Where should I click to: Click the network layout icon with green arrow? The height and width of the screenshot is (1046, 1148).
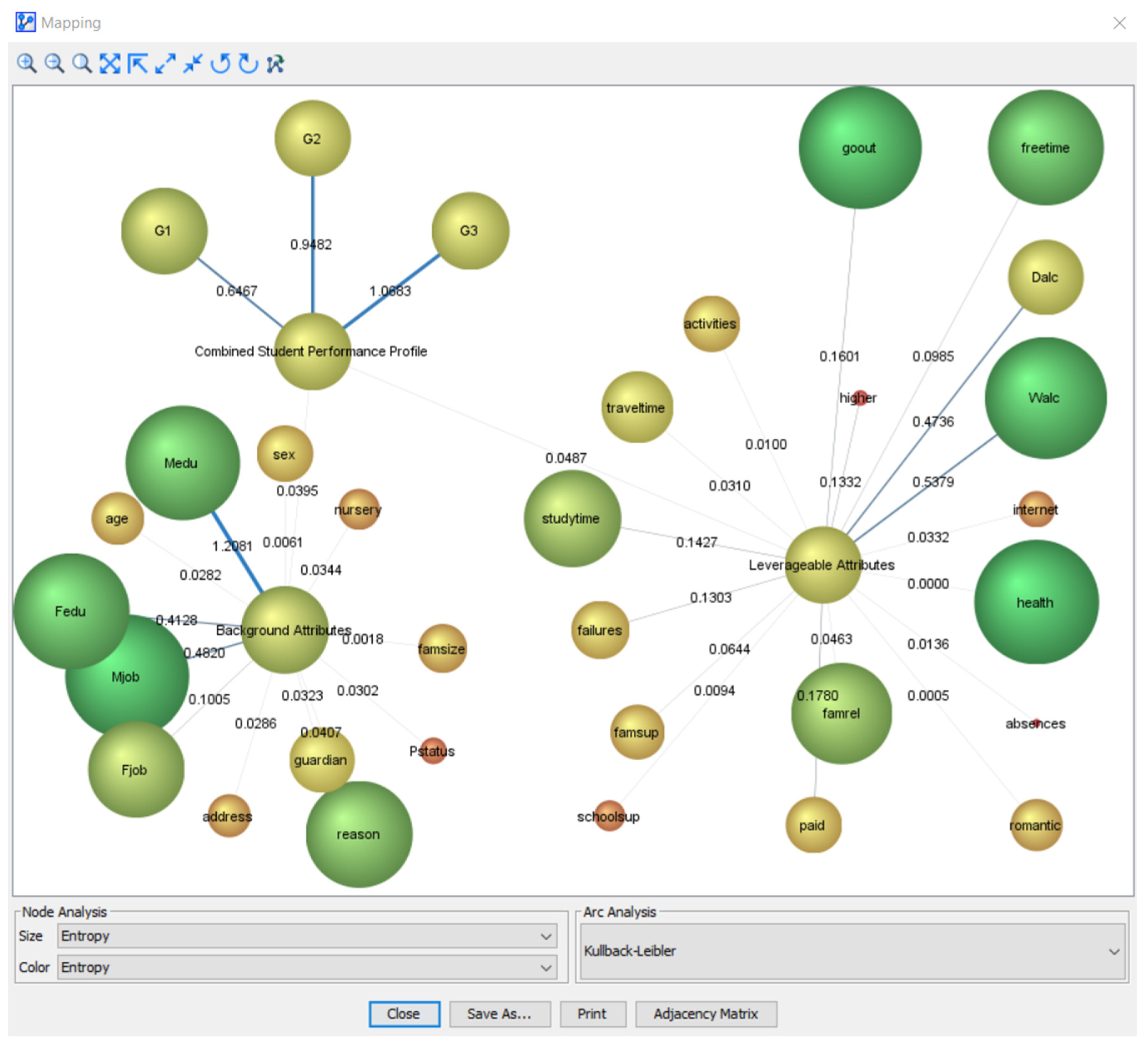click(276, 64)
